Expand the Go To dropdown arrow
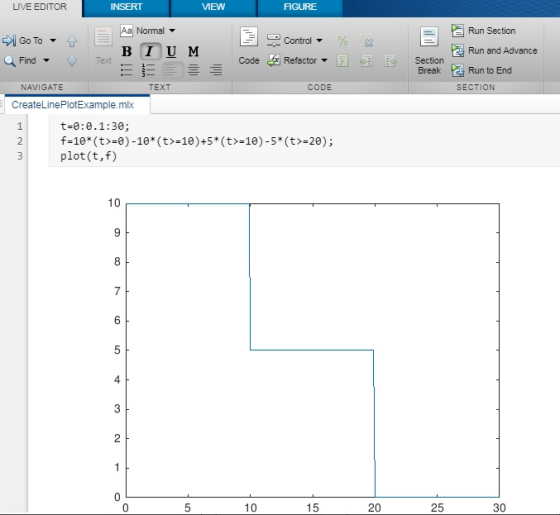 53,40
